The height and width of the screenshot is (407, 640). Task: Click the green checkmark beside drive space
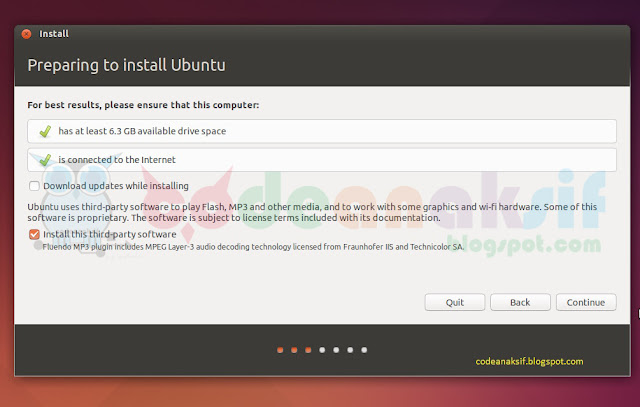click(x=45, y=131)
